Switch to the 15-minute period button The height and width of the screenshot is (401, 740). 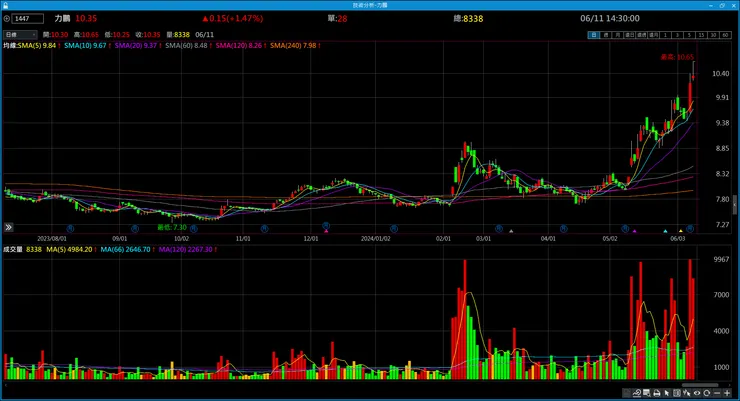tap(702, 35)
